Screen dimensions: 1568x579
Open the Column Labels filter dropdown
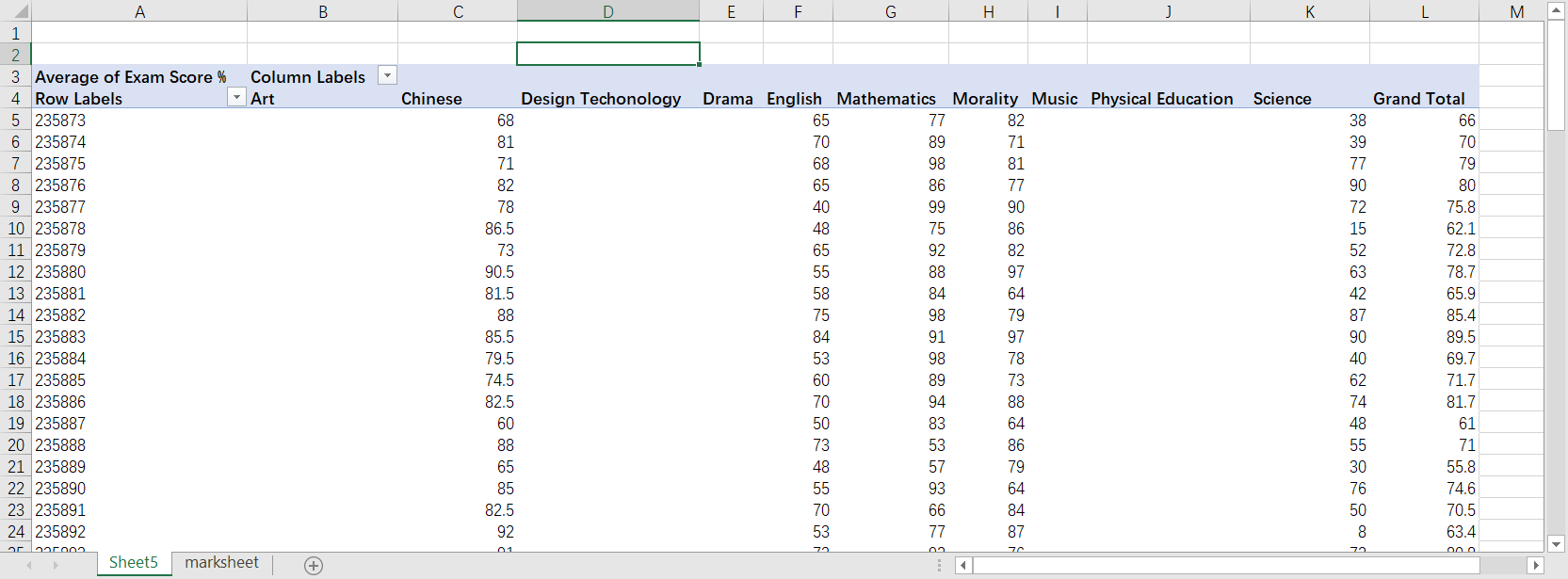(x=387, y=76)
